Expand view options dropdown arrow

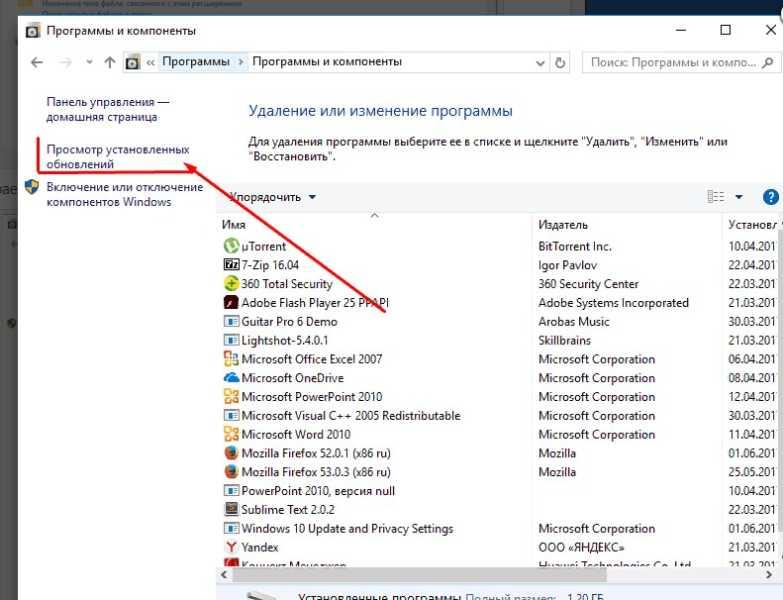click(739, 197)
